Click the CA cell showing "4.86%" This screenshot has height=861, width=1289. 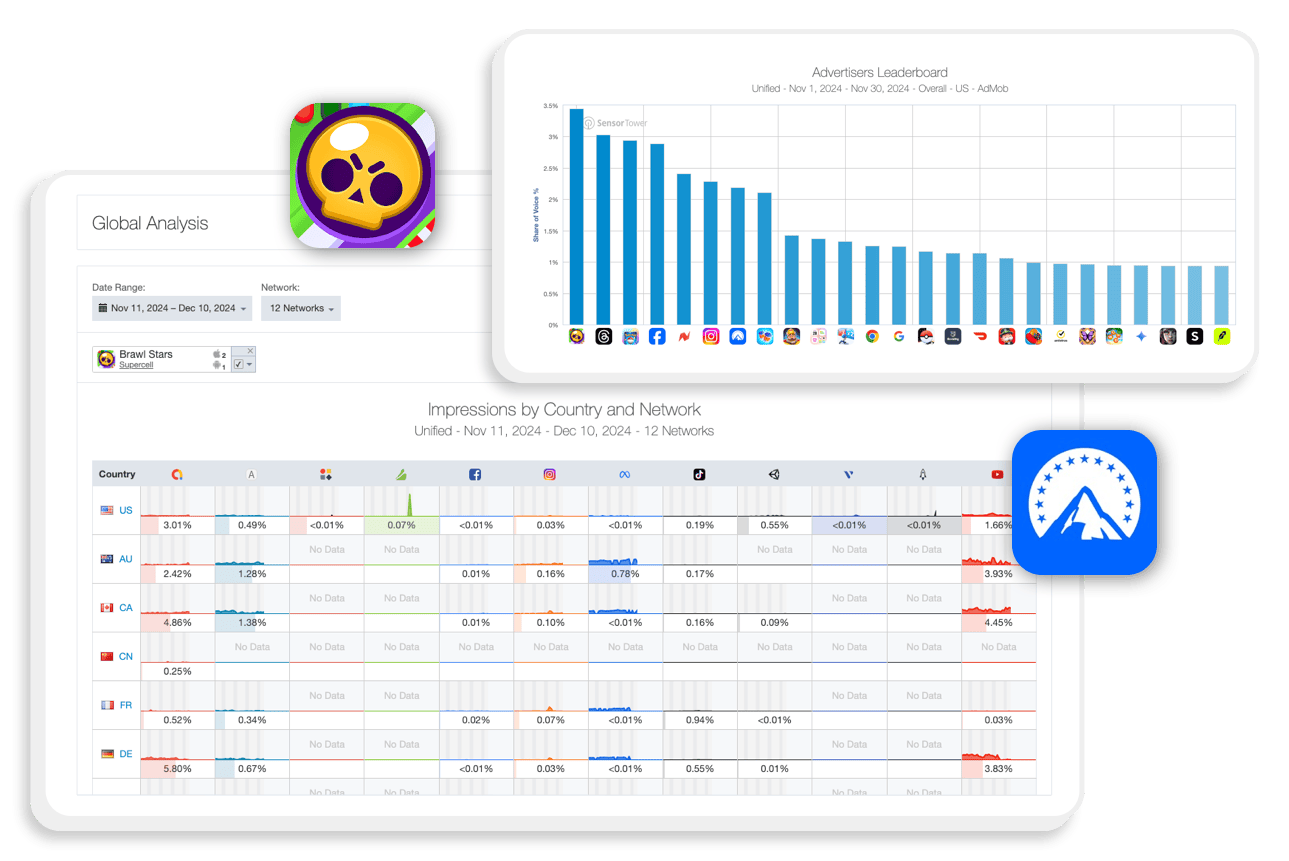pyautogui.click(x=177, y=623)
